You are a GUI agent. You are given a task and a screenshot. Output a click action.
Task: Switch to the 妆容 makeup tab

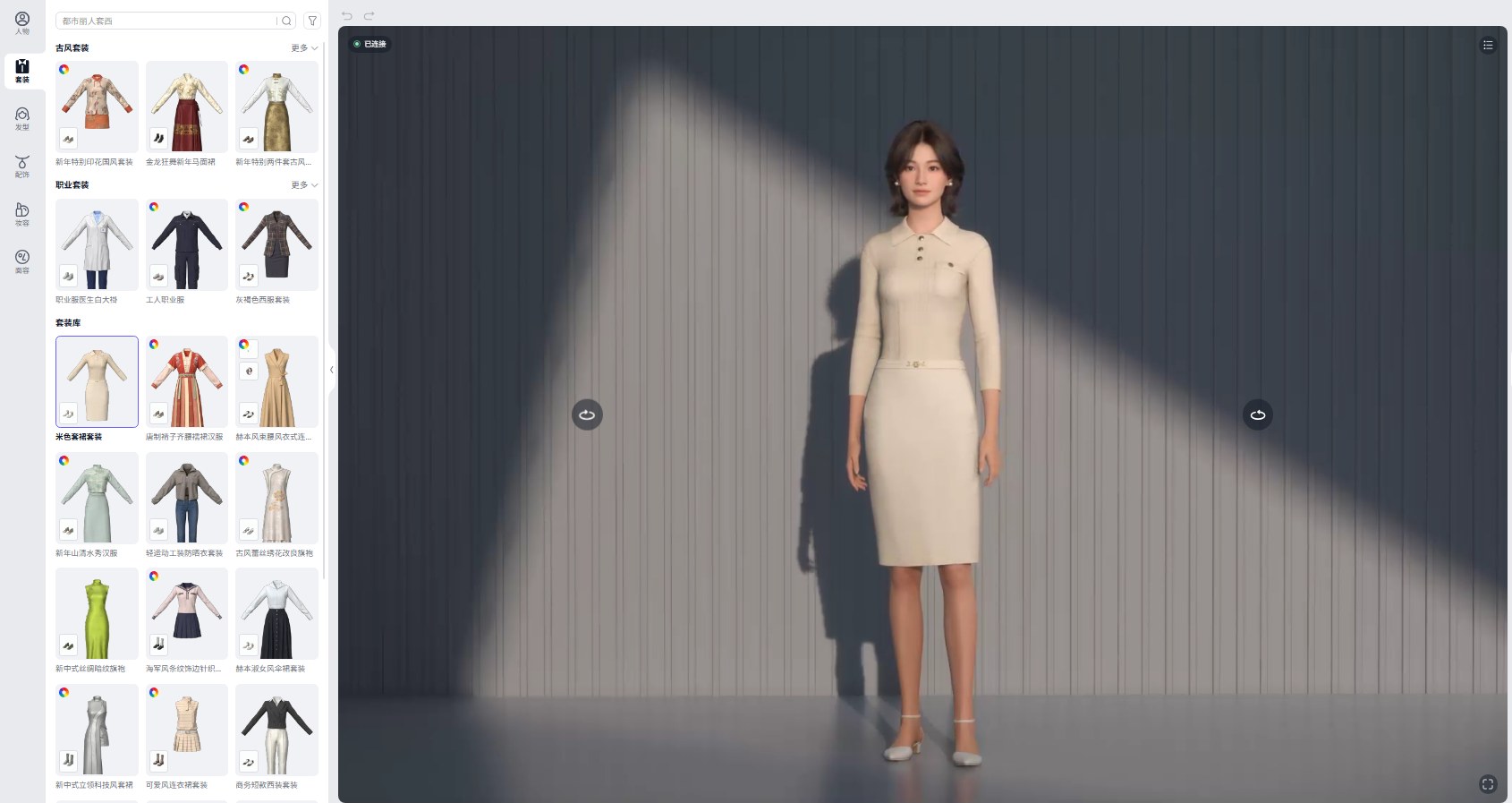coord(22,214)
